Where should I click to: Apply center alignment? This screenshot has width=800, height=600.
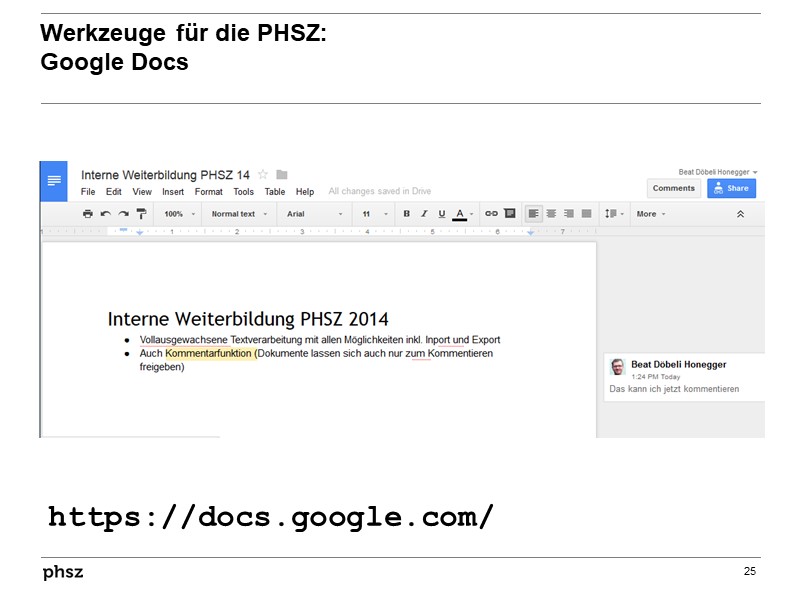tap(550, 213)
